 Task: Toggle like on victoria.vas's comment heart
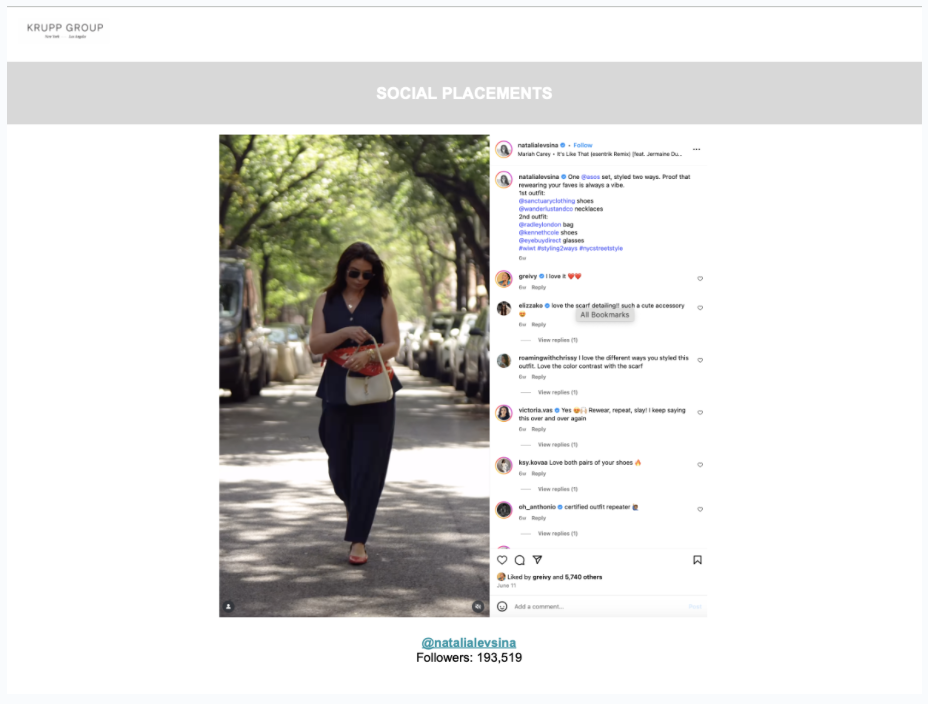click(701, 411)
